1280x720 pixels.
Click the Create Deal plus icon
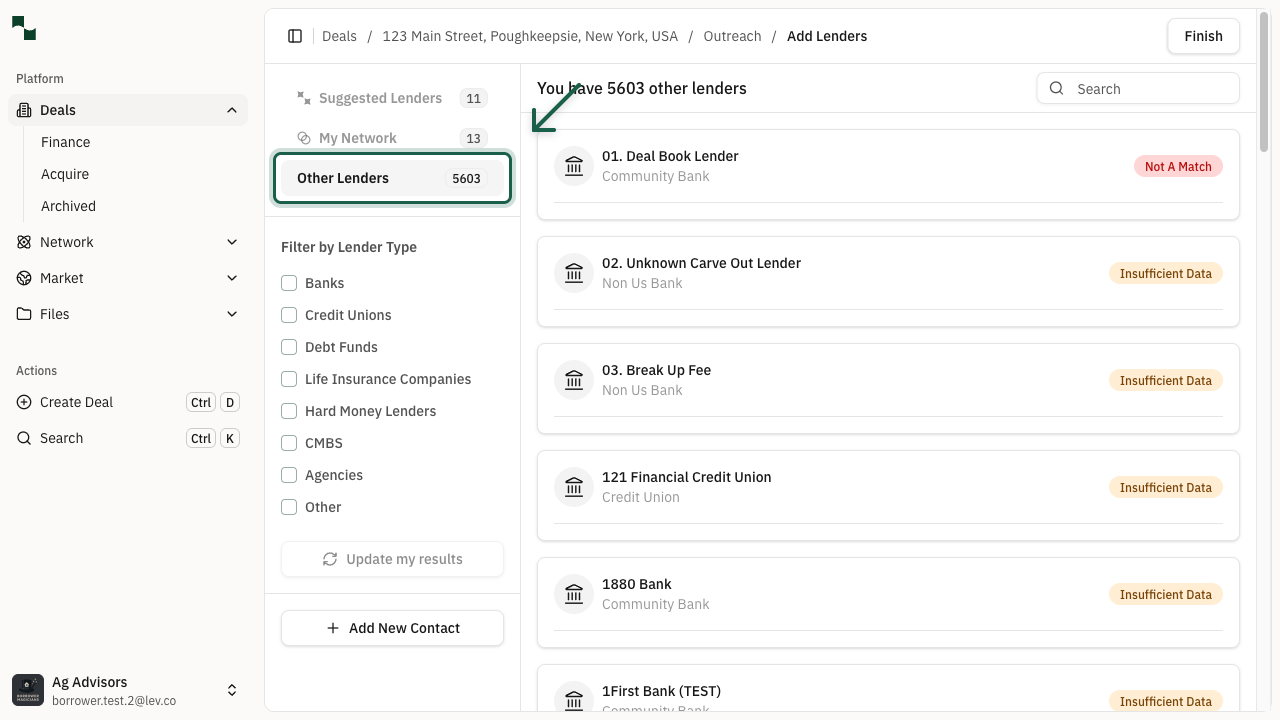[23, 402]
